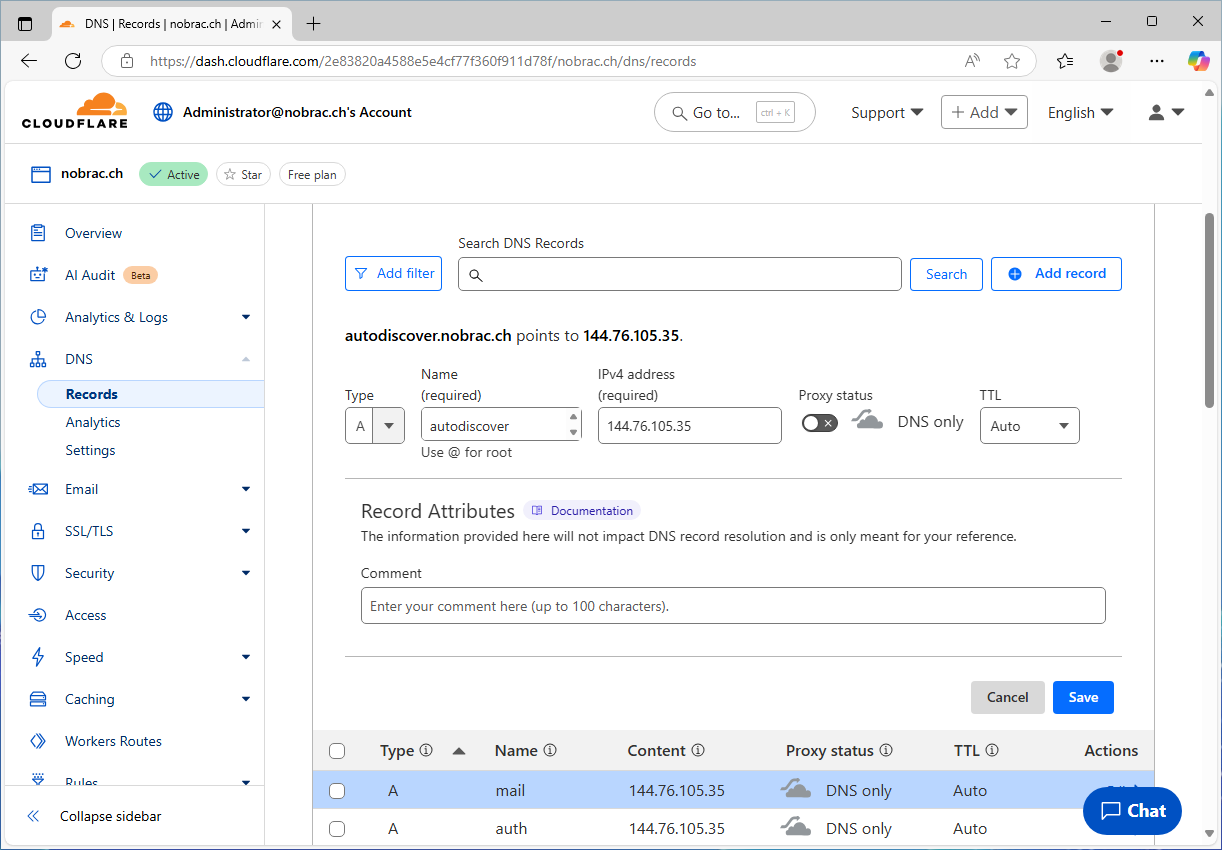Expand the Email sidebar section
Viewport: 1222px width, 850px height.
[246, 489]
